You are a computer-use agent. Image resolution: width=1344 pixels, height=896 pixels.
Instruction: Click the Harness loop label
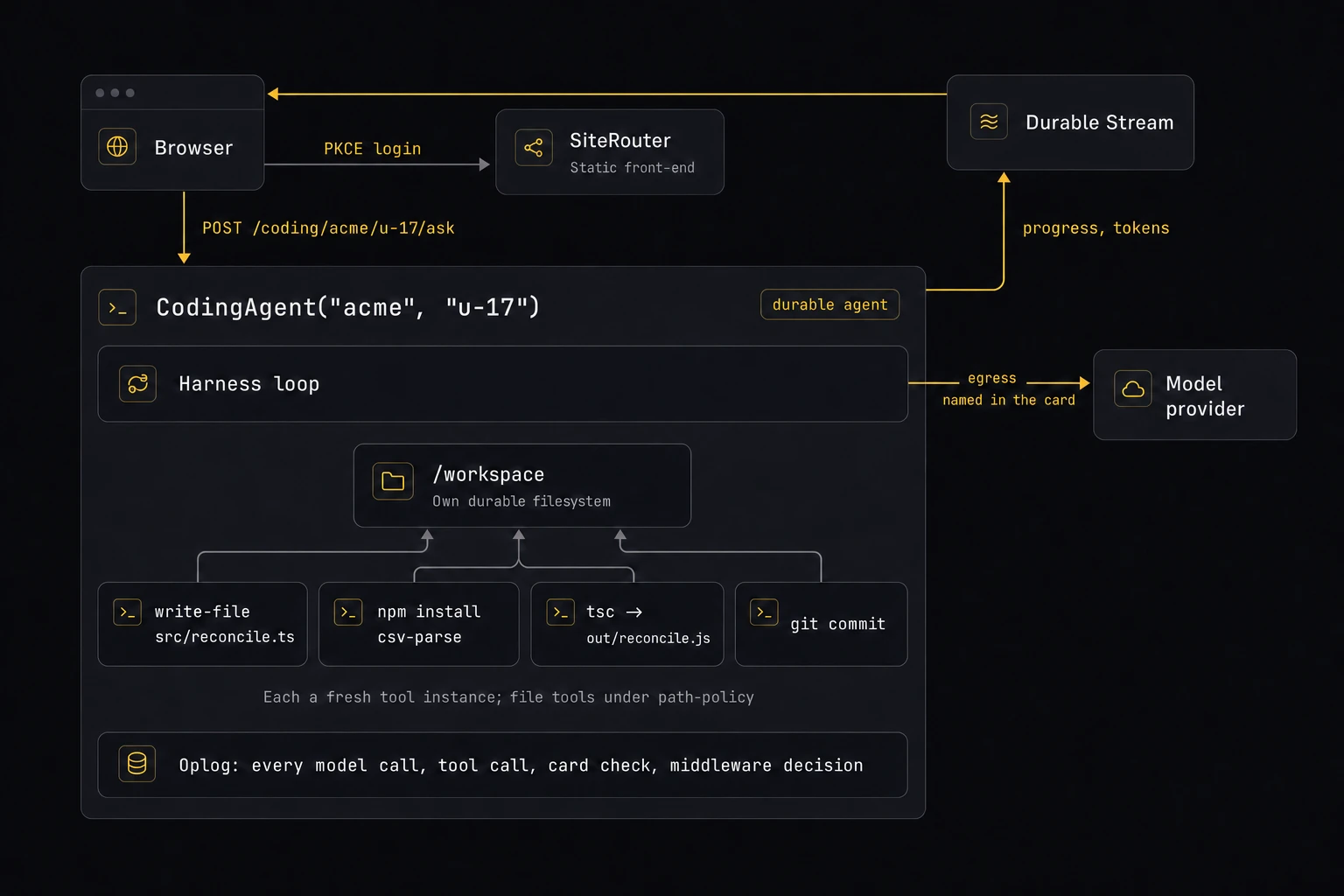(x=249, y=384)
